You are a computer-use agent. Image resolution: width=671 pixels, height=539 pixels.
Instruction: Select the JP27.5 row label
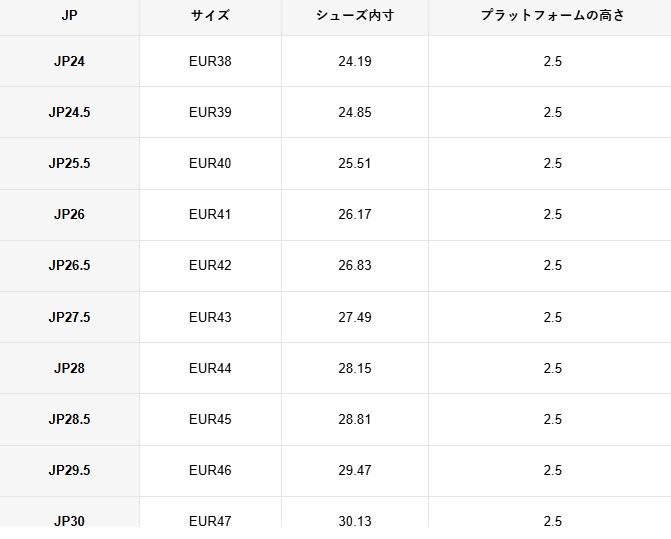69,317
